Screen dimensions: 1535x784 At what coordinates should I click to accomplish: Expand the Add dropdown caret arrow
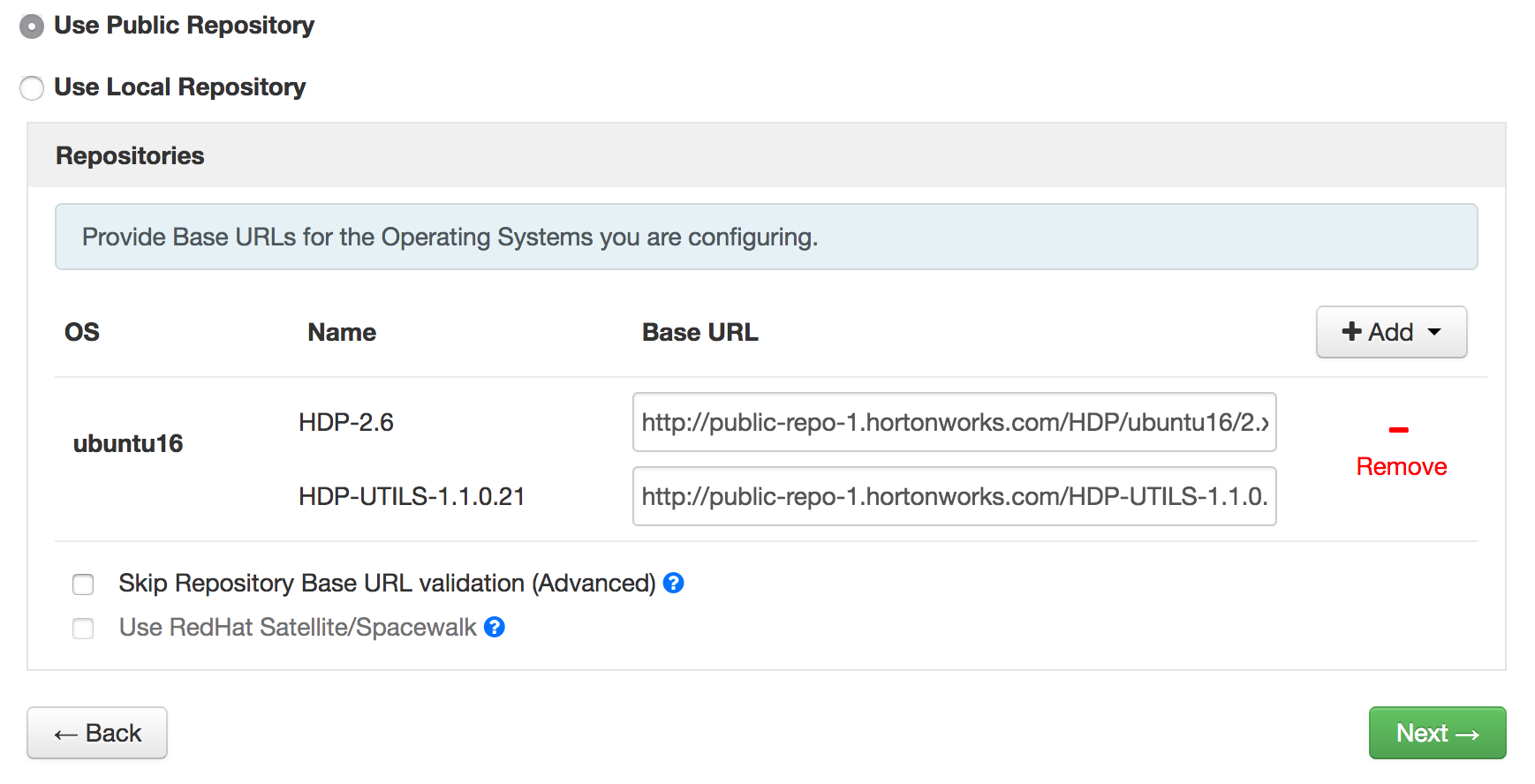1434,332
